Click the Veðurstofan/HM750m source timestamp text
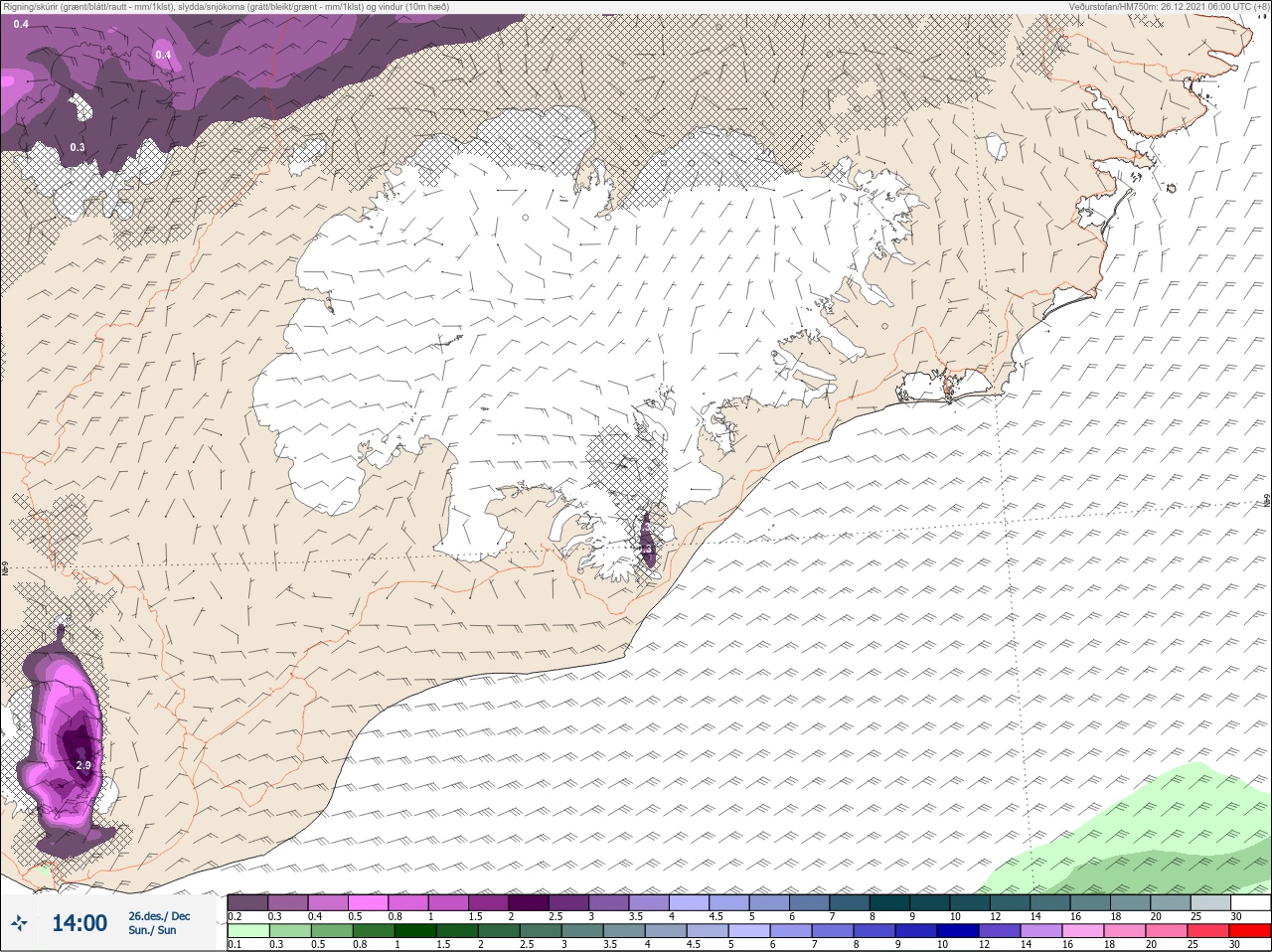 [x=1168, y=7]
